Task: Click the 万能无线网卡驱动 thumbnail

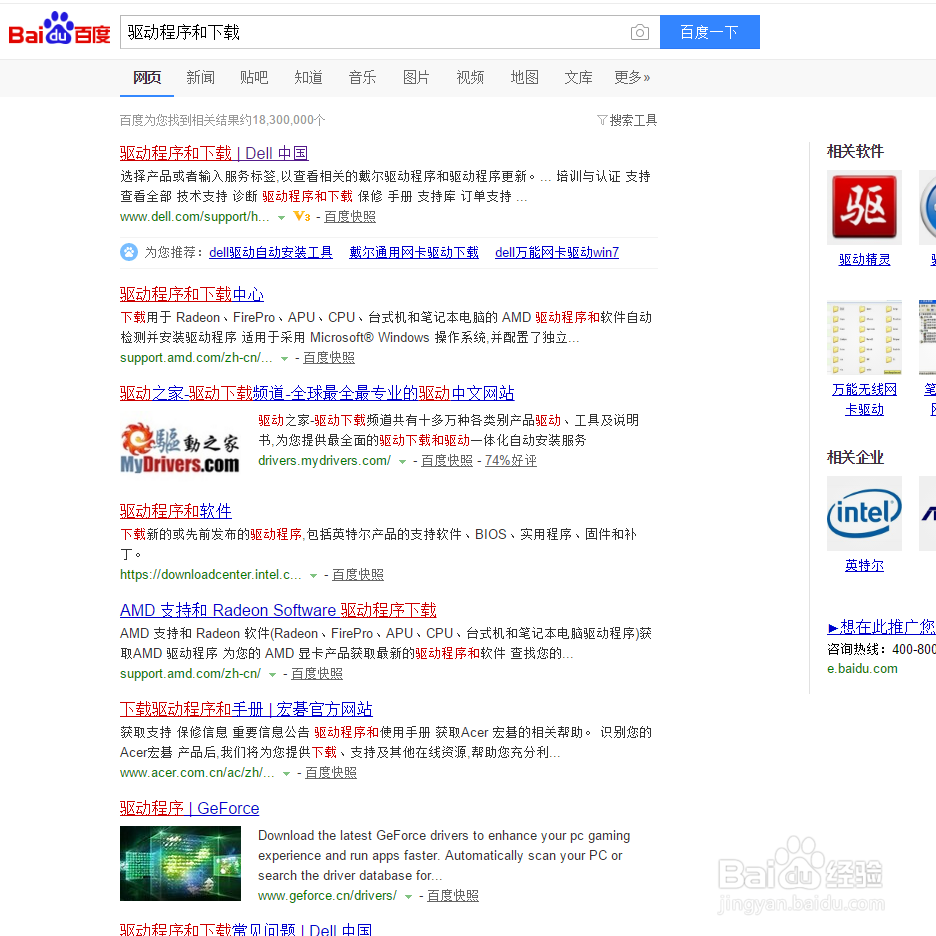Action: coord(864,337)
